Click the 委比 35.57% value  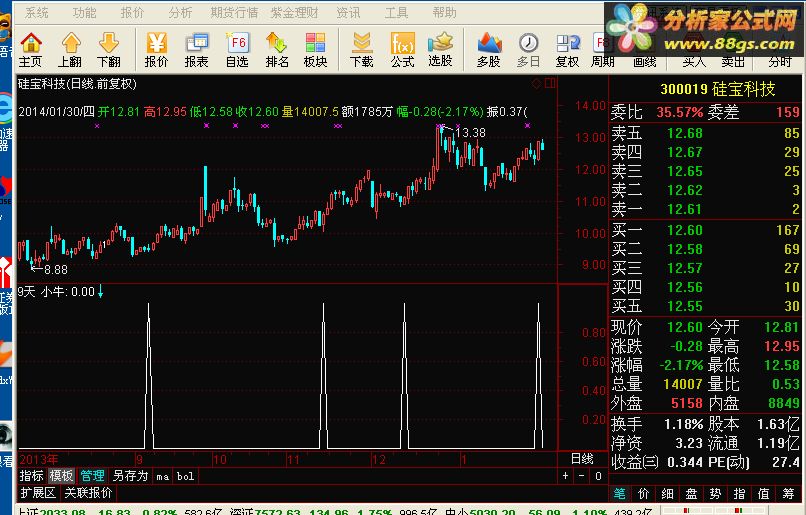pos(680,112)
